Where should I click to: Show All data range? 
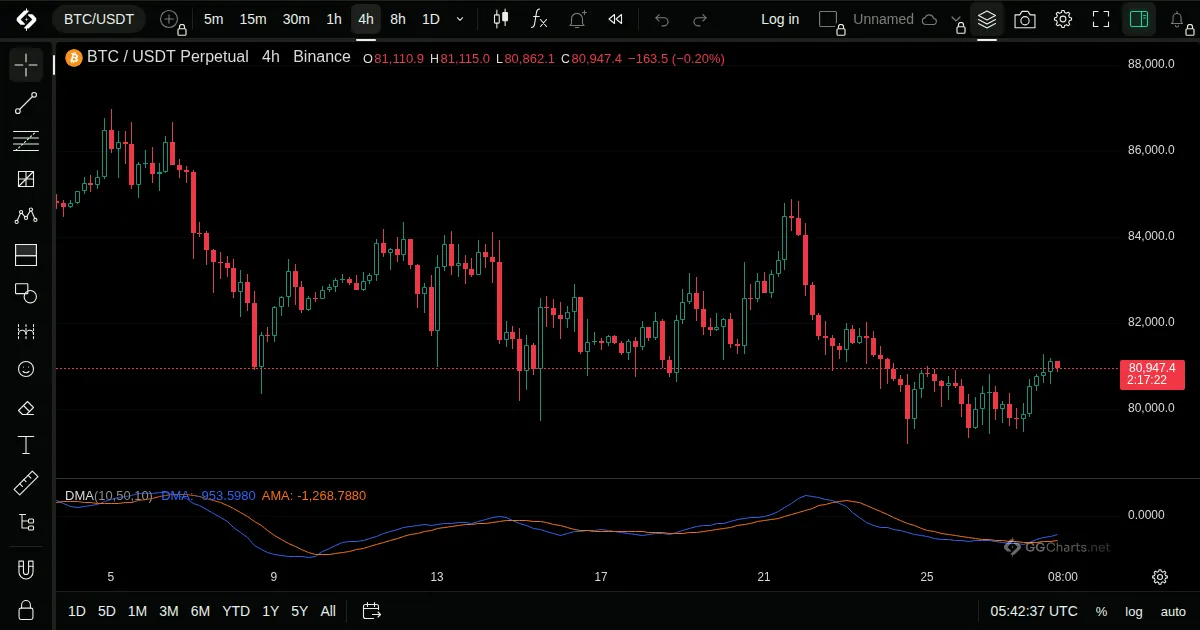(x=328, y=611)
